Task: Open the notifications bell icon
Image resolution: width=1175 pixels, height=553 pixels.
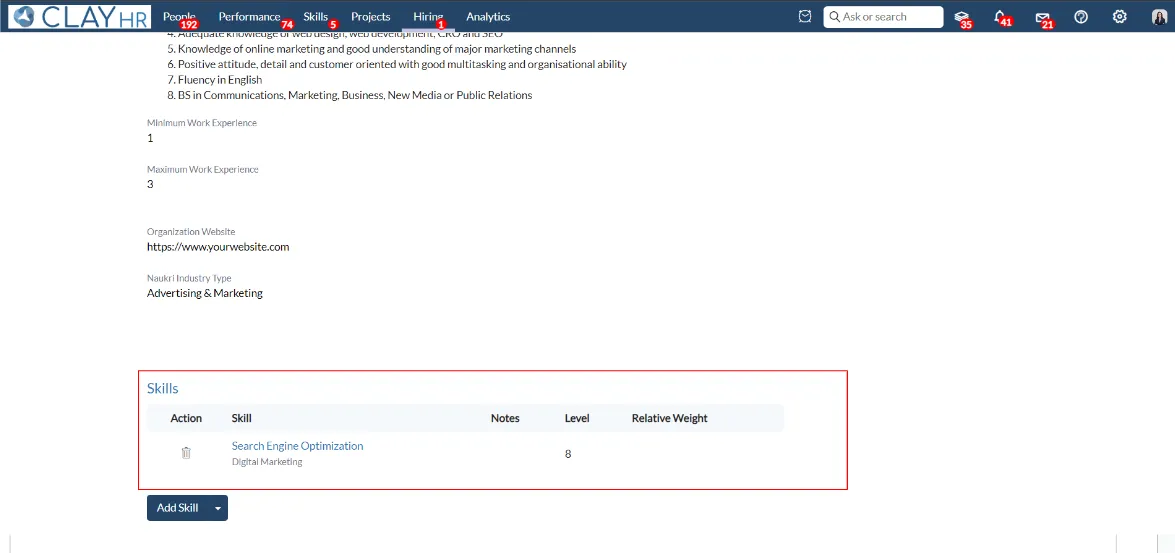Action: pyautogui.click(x=1000, y=17)
